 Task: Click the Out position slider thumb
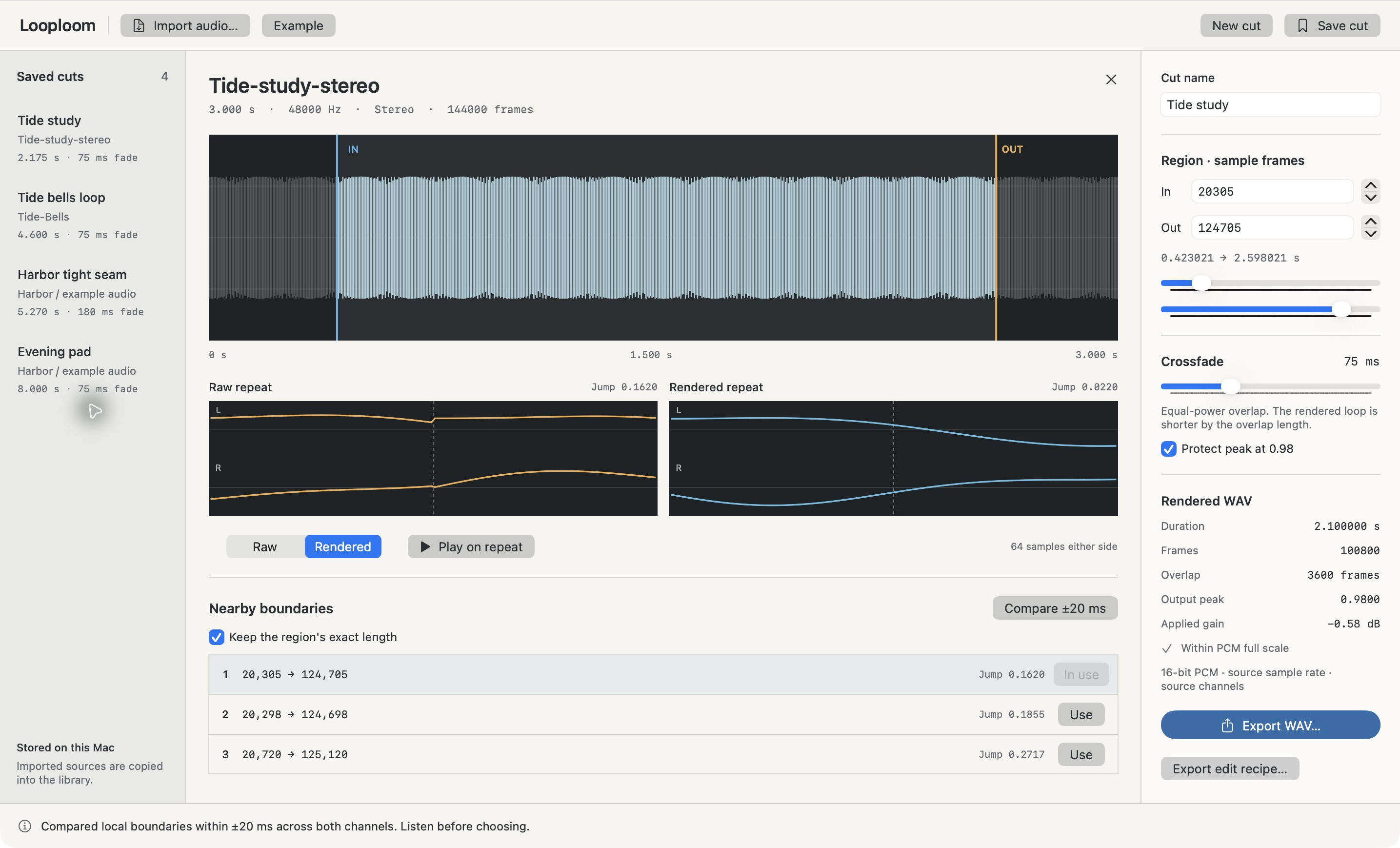click(x=1341, y=309)
